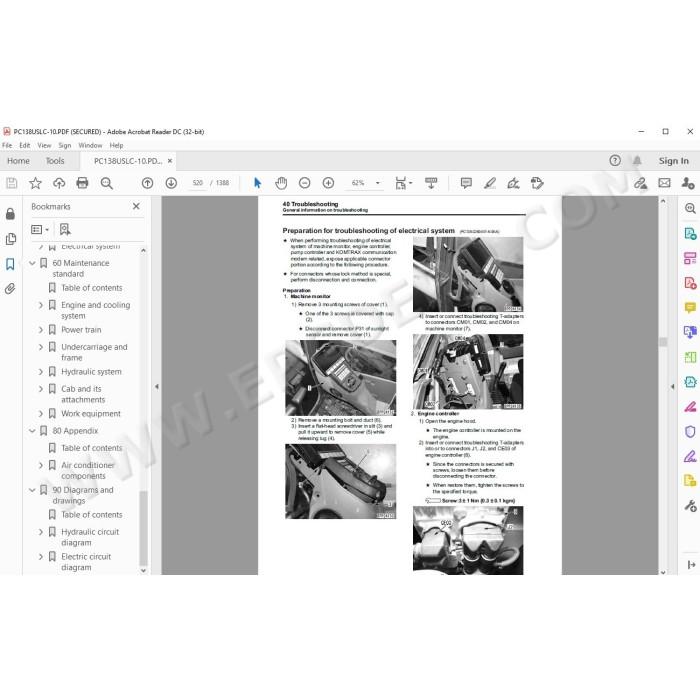This screenshot has height=700, width=700.
Task: Close the Bookmarks panel
Action: click(x=136, y=206)
